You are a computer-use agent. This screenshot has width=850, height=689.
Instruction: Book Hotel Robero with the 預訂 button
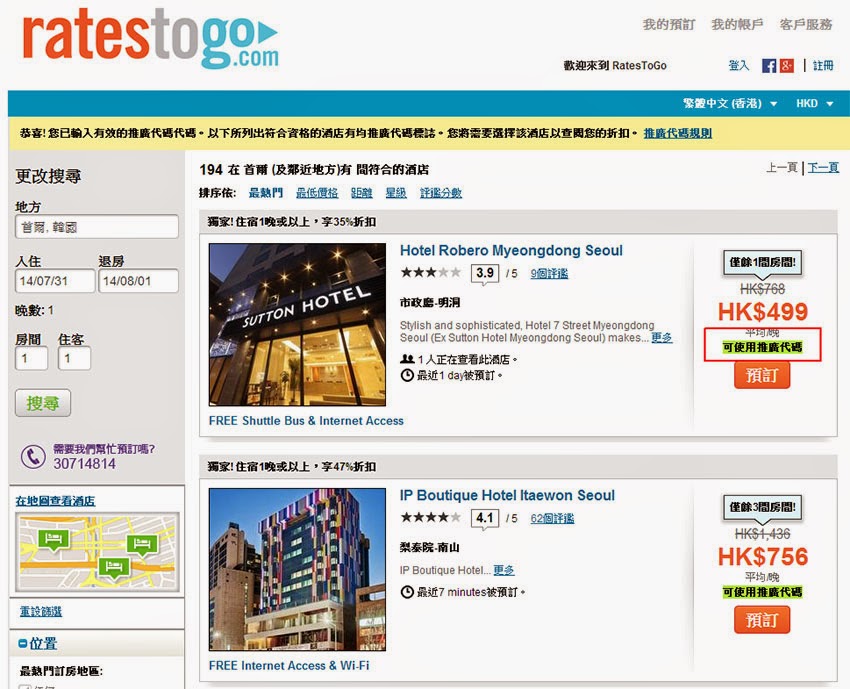click(x=761, y=374)
